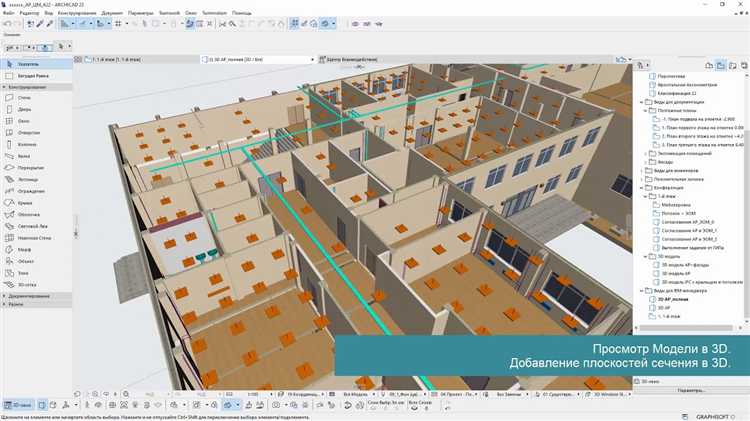Toggle the highlighted Trace icon in toolbar
The image size is (750, 421).
190,23
